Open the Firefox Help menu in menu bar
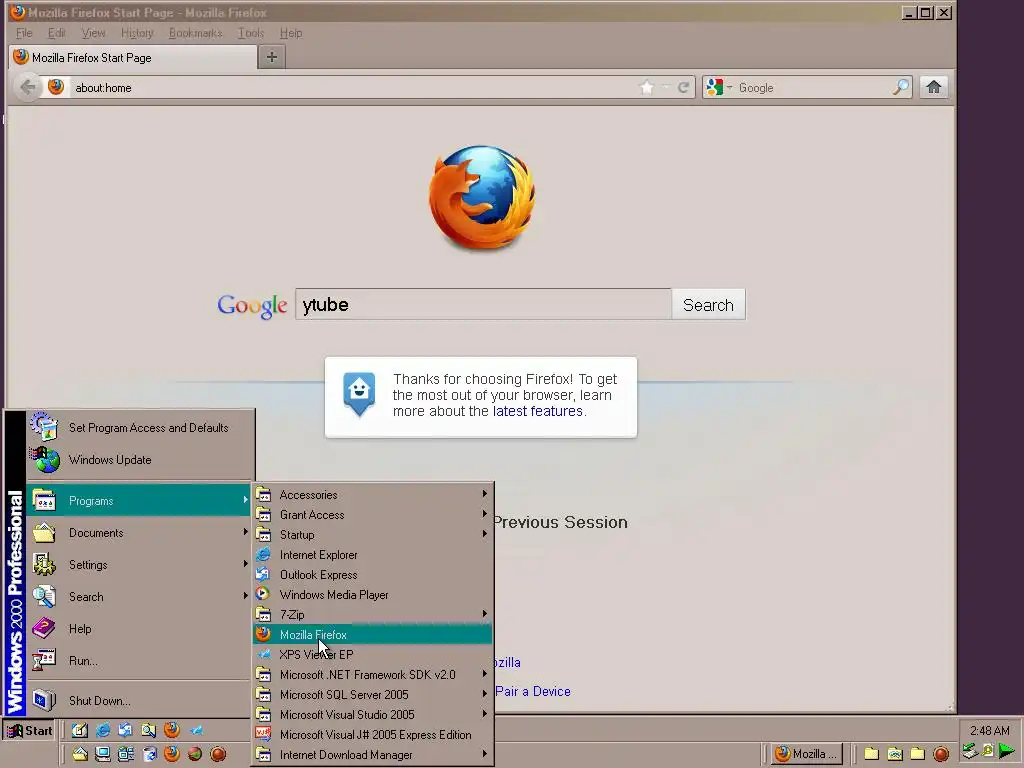Screen dimensions: 1024x768 (291, 33)
